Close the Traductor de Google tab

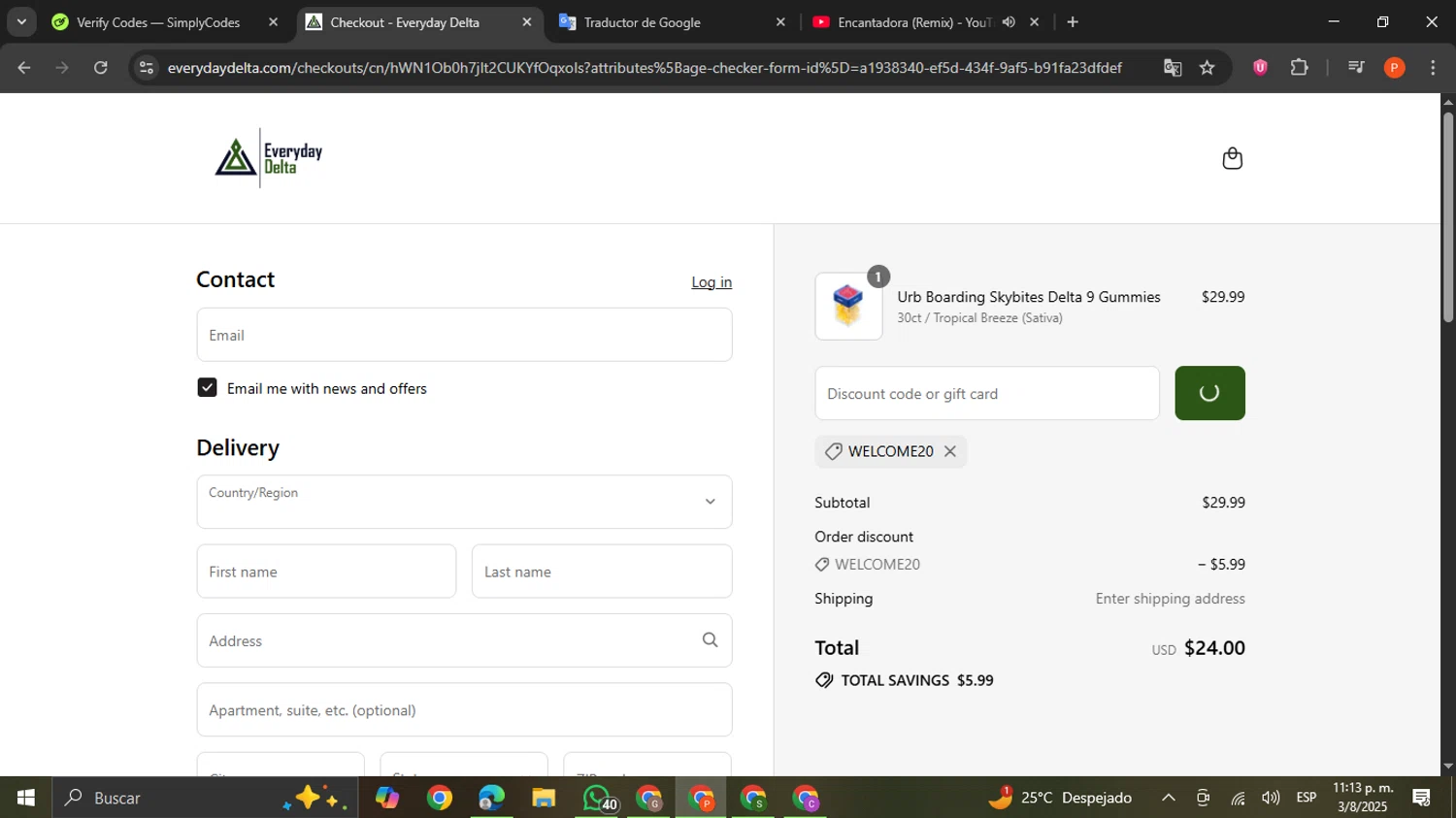click(779, 21)
